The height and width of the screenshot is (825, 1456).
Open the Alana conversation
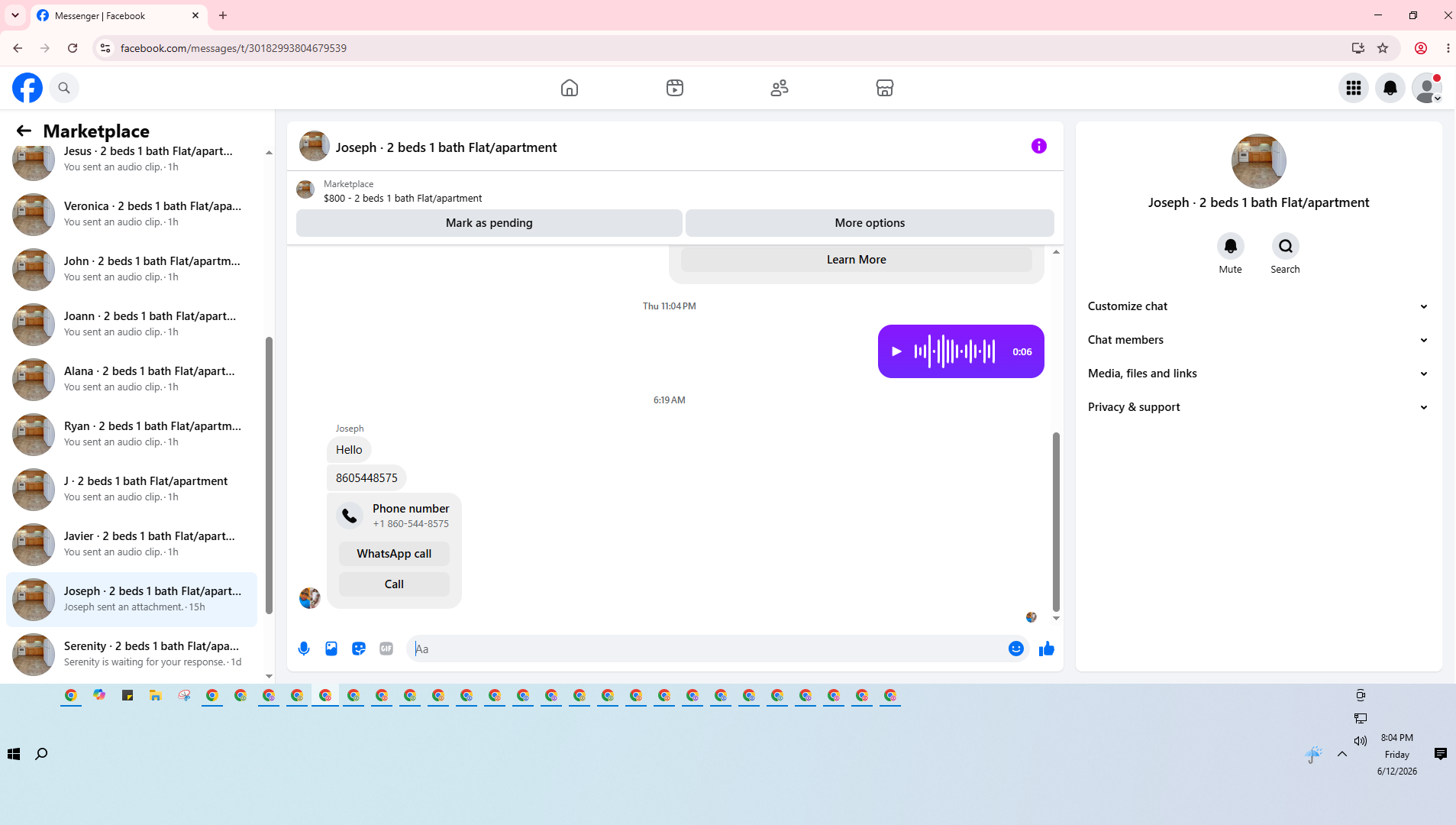132,379
